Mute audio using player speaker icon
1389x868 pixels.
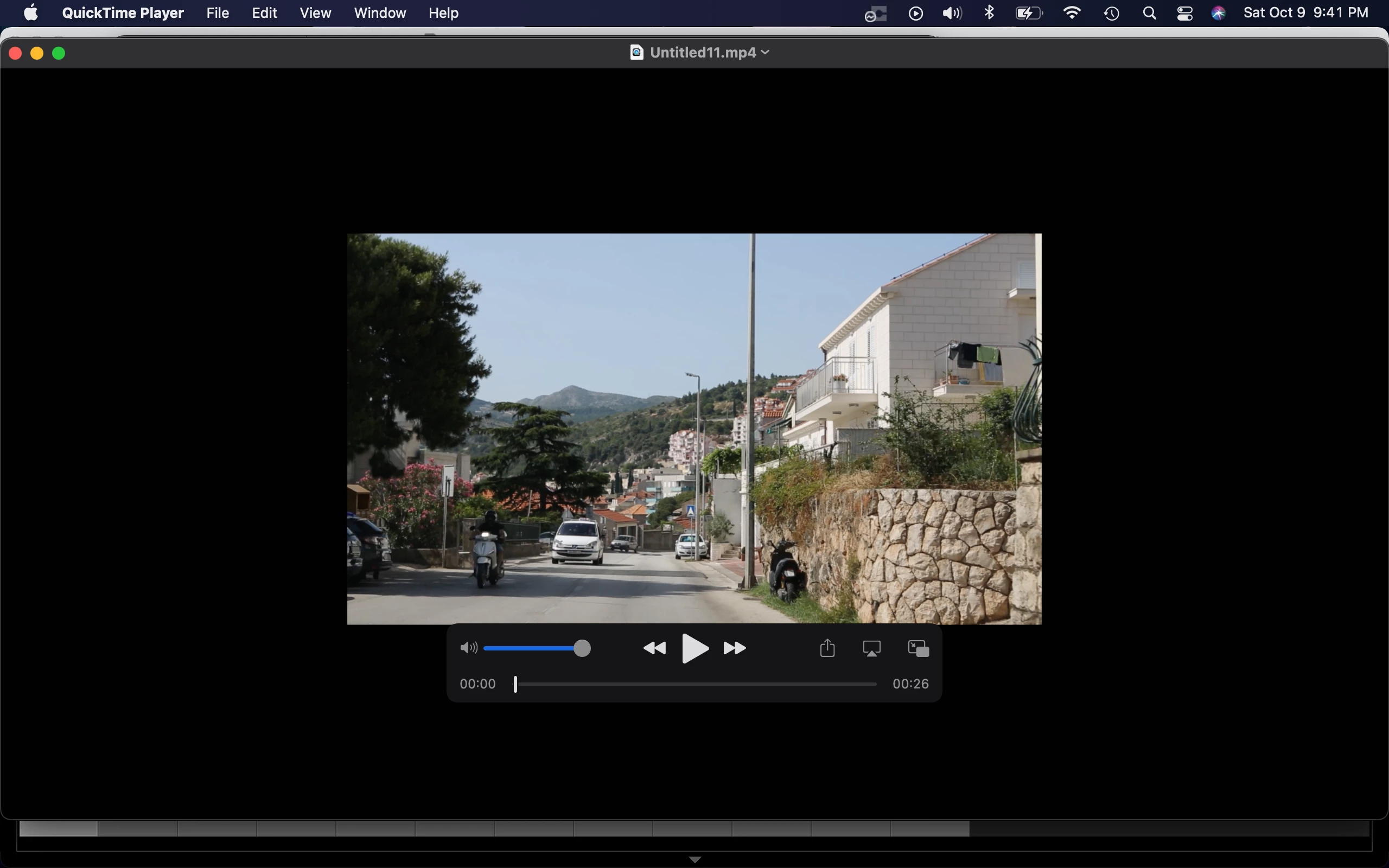(x=468, y=648)
